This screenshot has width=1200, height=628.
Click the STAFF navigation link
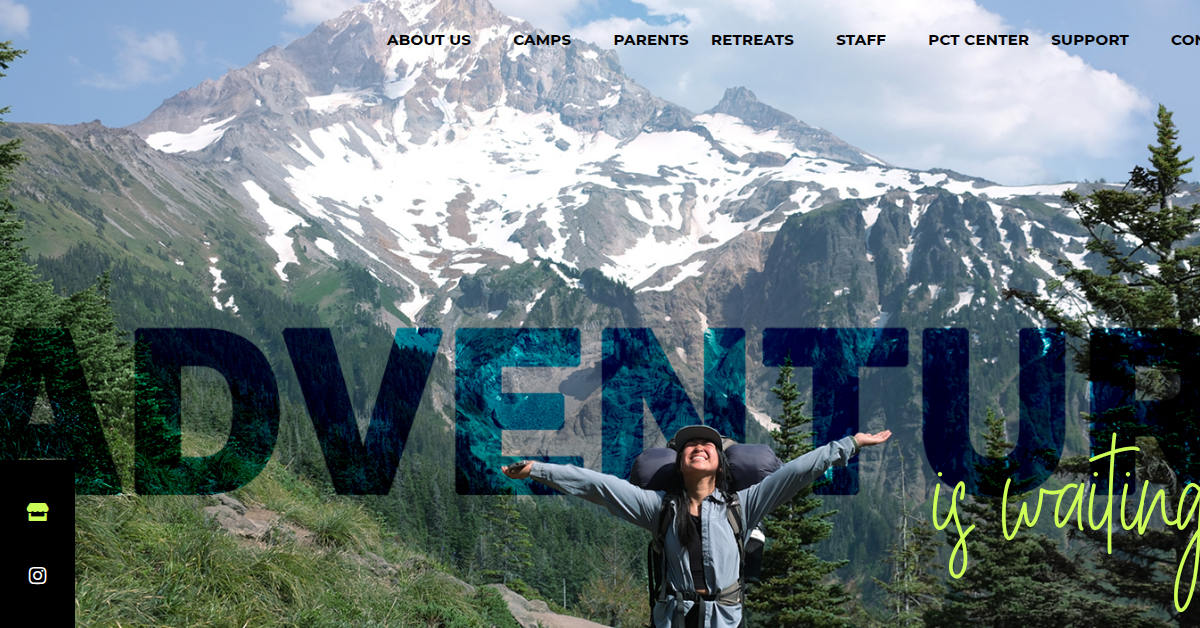click(861, 40)
